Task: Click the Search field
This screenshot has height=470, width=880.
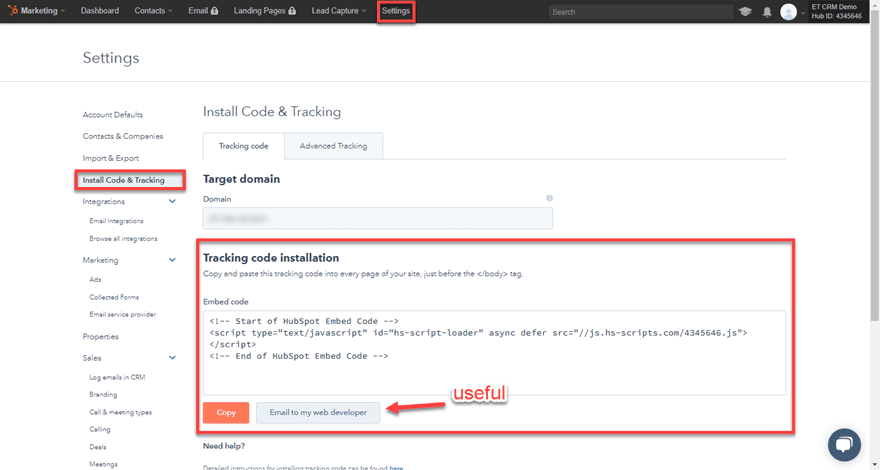Action: [640, 12]
